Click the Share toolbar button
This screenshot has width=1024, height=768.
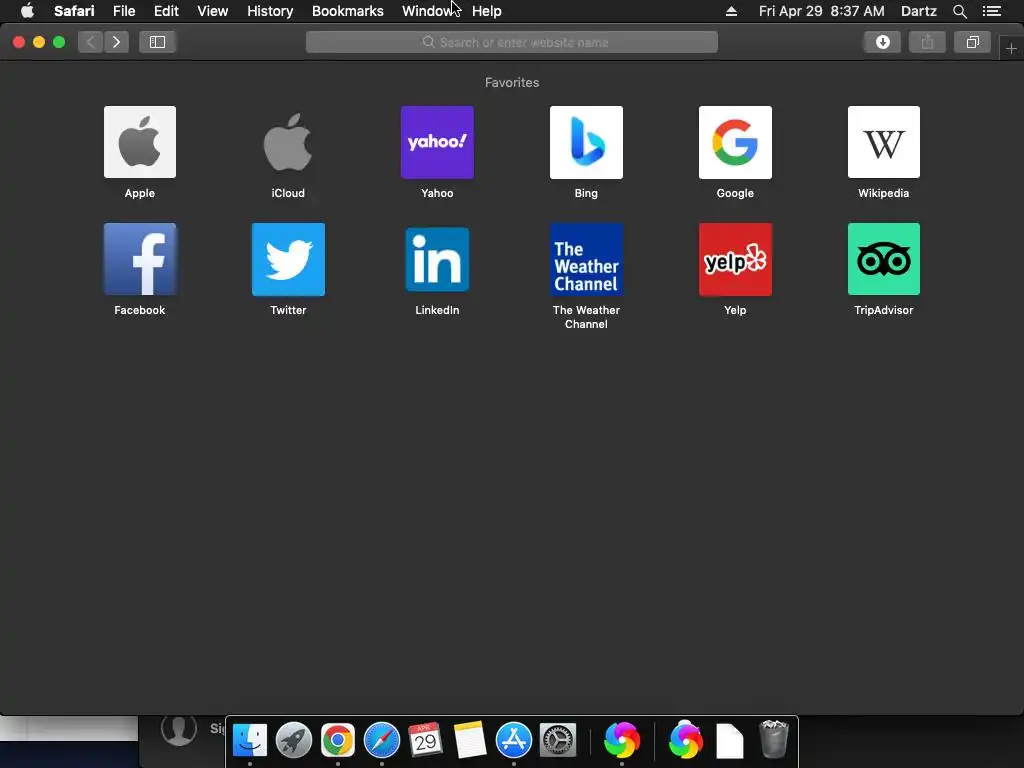click(927, 42)
